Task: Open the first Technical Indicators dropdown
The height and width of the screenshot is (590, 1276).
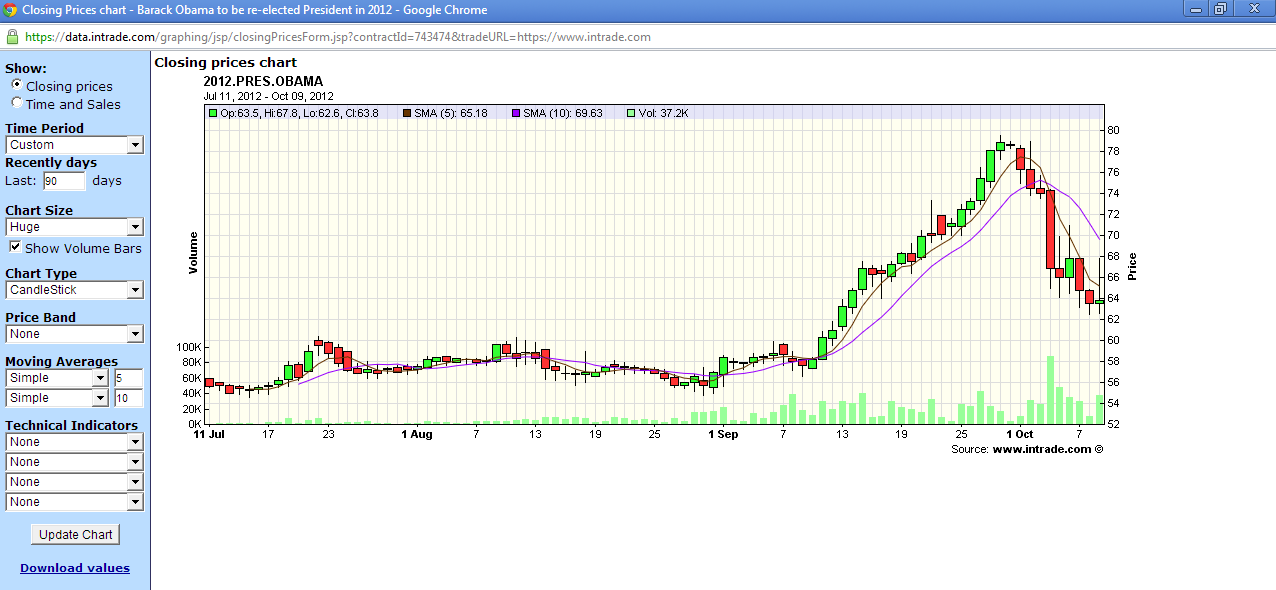Action: pos(75,442)
